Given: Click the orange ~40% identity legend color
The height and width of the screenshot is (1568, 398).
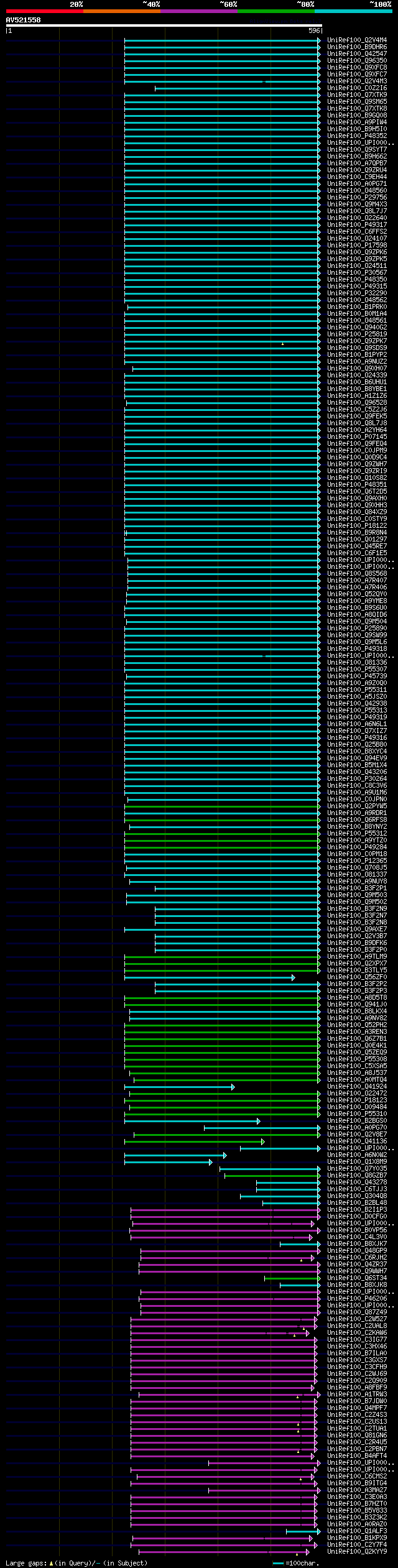Looking at the screenshot, I should pos(121,11).
